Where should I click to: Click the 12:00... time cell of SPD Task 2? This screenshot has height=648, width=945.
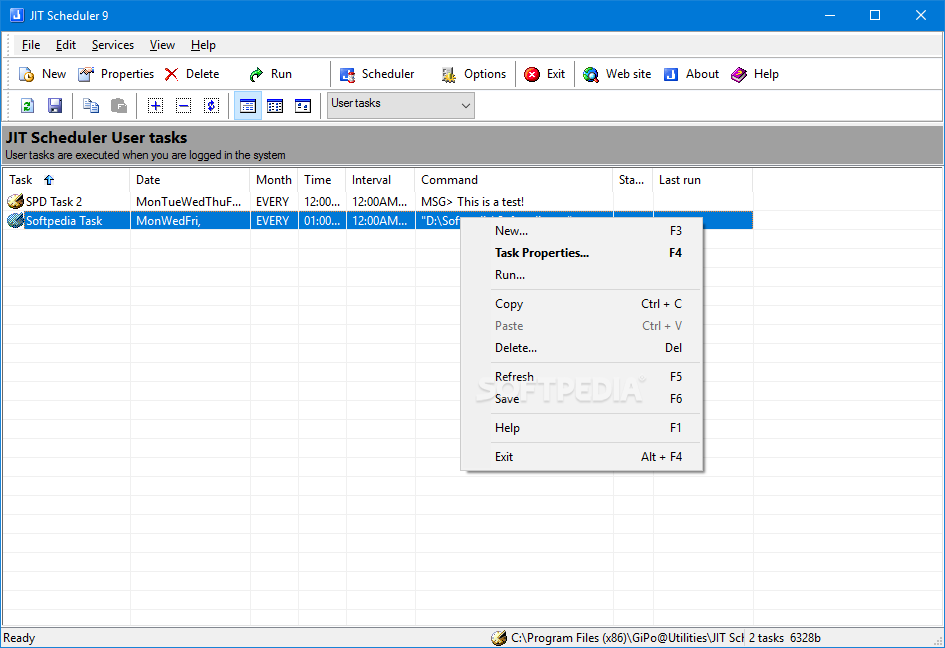click(322, 201)
